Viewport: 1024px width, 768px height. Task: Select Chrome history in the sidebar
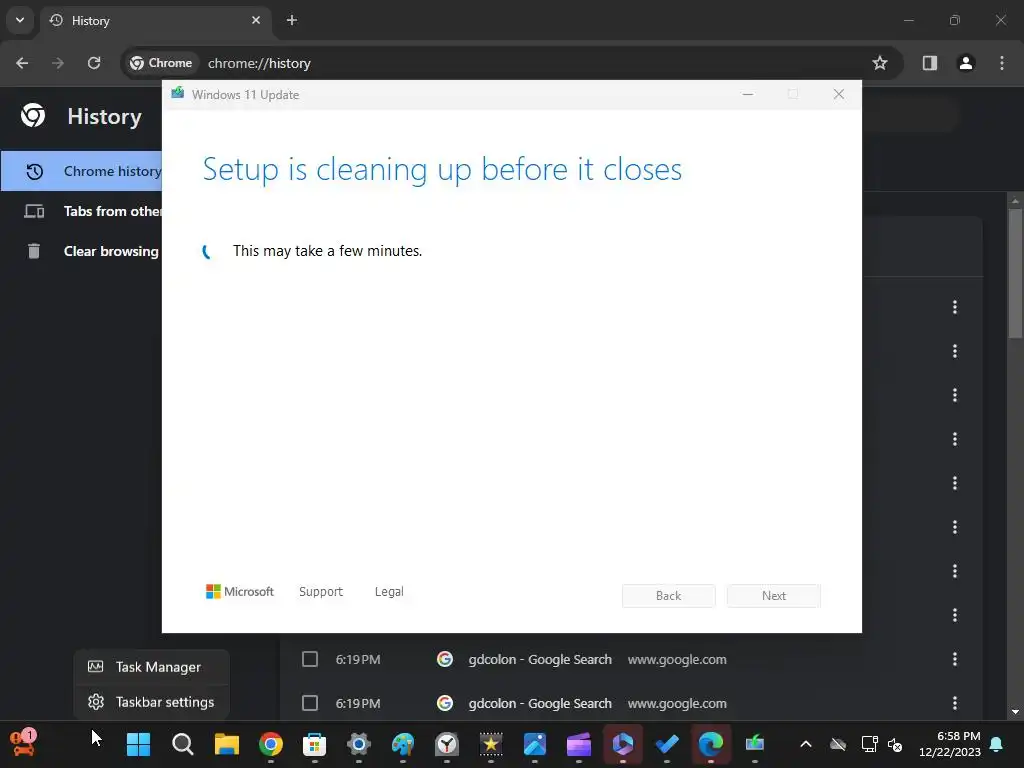pyautogui.click(x=82, y=171)
